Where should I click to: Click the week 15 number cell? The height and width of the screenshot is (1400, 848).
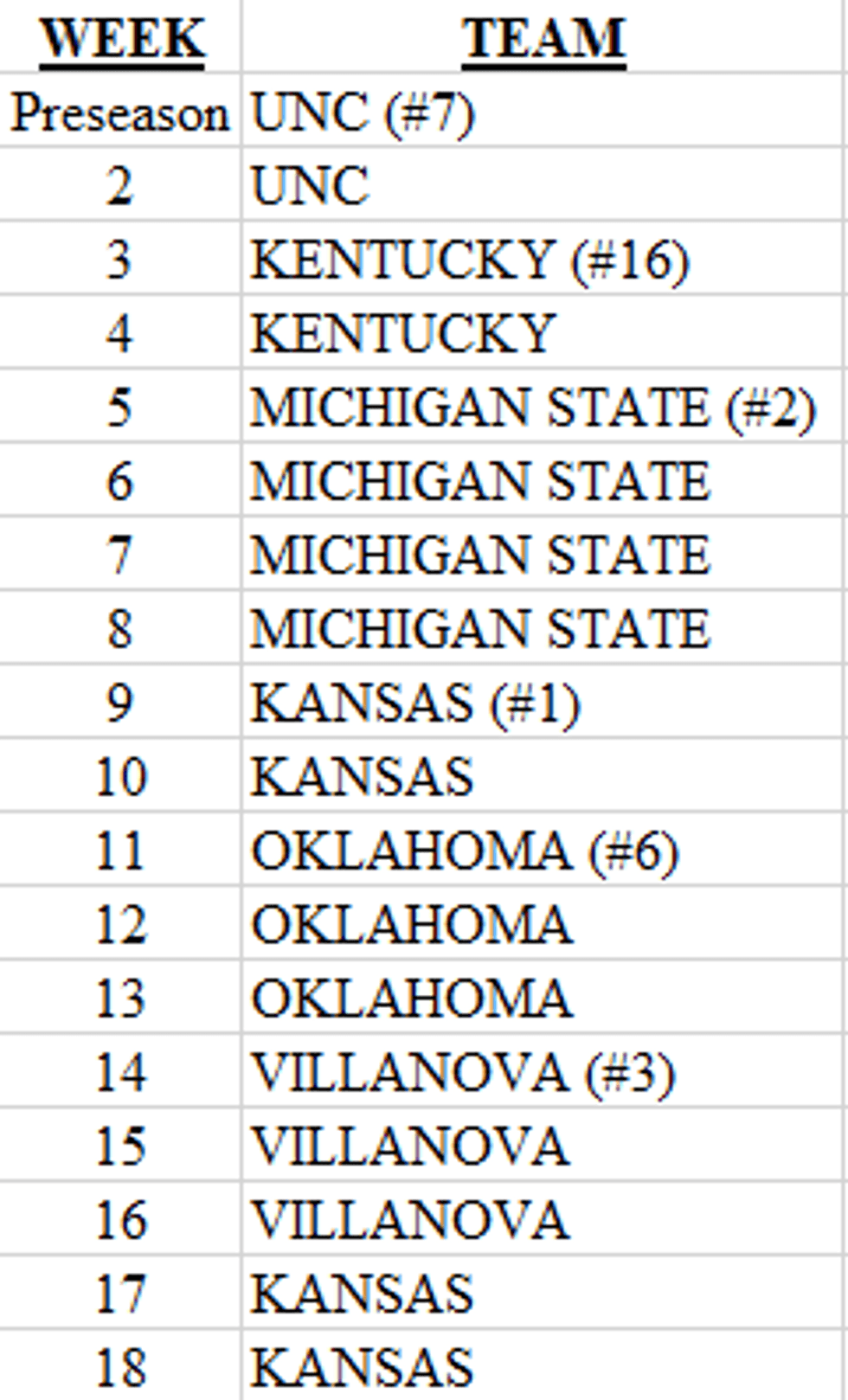click(x=119, y=1146)
